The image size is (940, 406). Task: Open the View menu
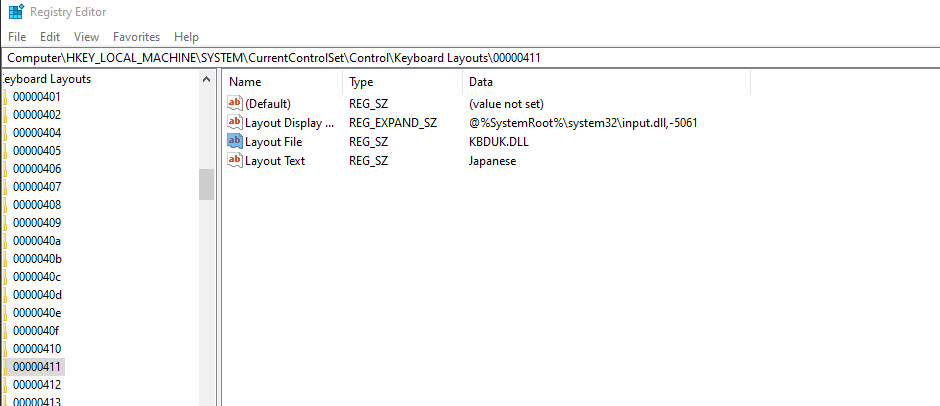86,37
